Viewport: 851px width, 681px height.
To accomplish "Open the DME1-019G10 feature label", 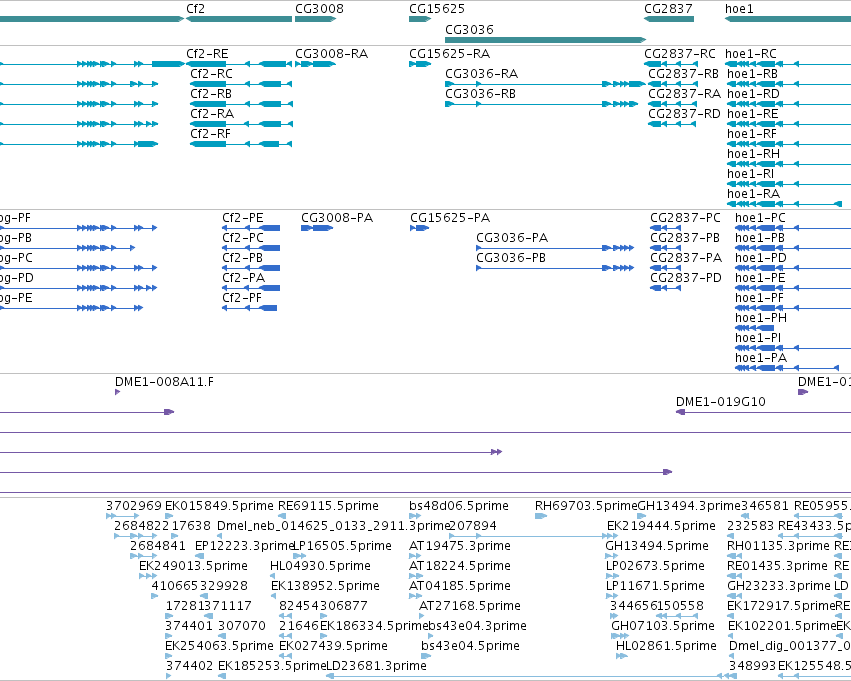I will (721, 402).
